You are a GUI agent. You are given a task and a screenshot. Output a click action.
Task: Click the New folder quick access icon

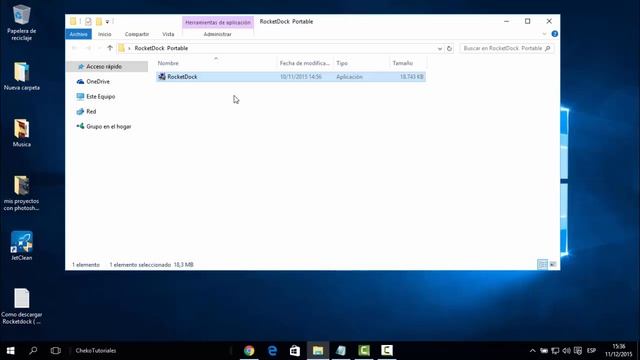[x=99, y=21]
